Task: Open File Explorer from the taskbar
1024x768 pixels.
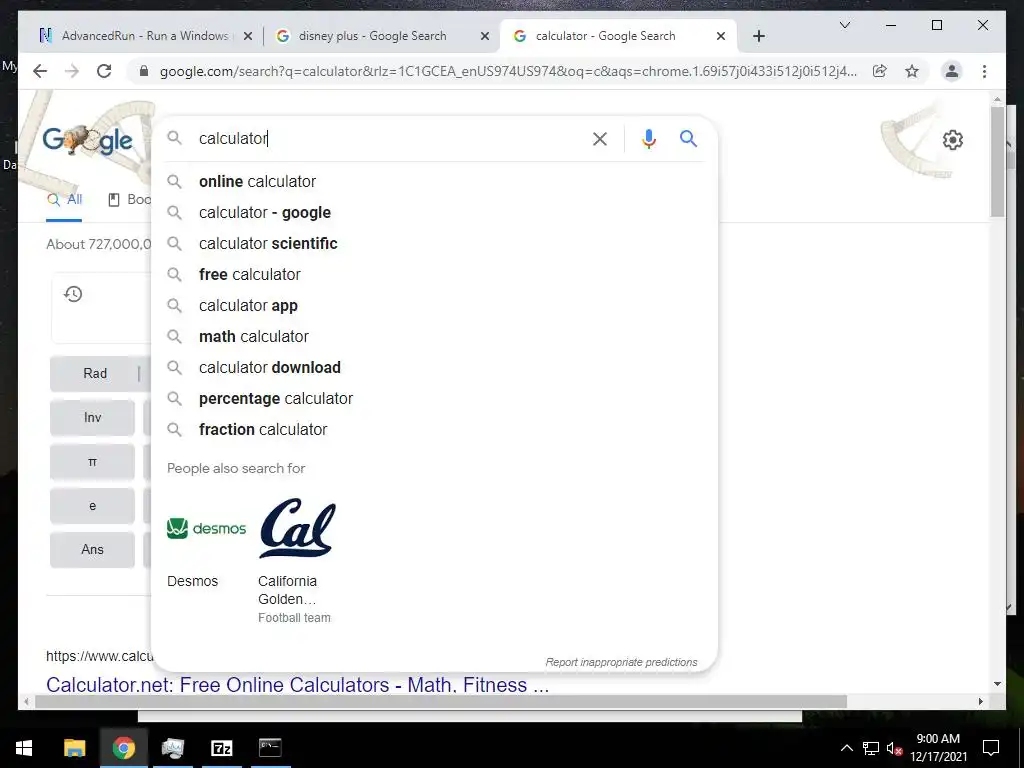Action: pyautogui.click(x=74, y=748)
